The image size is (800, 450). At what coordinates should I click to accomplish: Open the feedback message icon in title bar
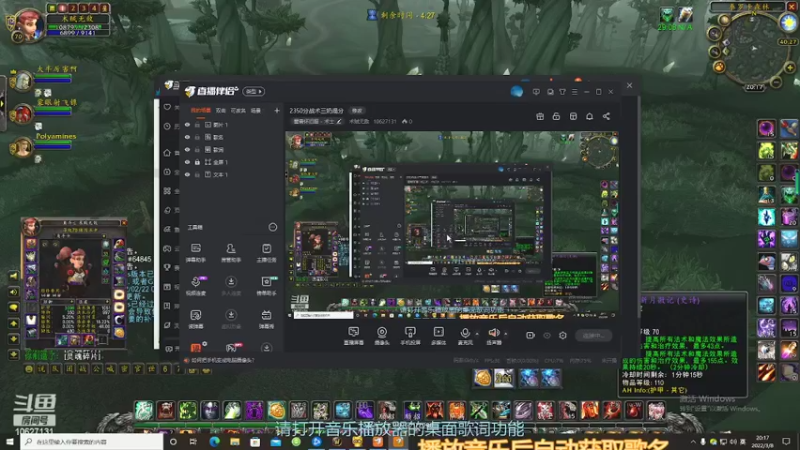[536, 92]
